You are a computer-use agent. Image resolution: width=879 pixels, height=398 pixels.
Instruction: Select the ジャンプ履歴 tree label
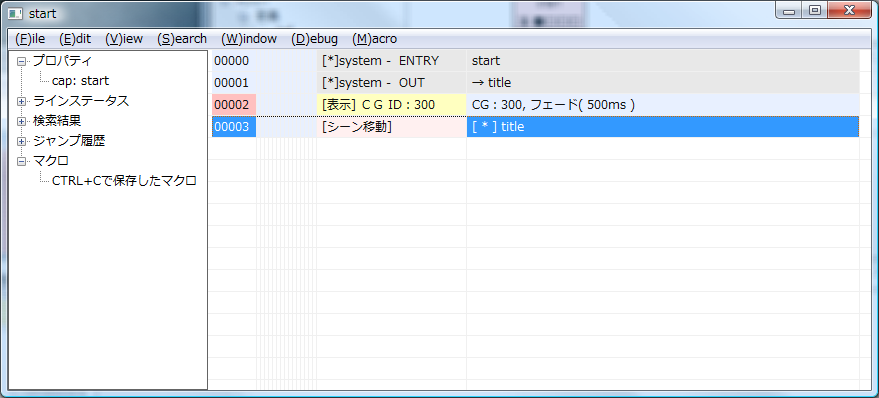(x=69, y=141)
